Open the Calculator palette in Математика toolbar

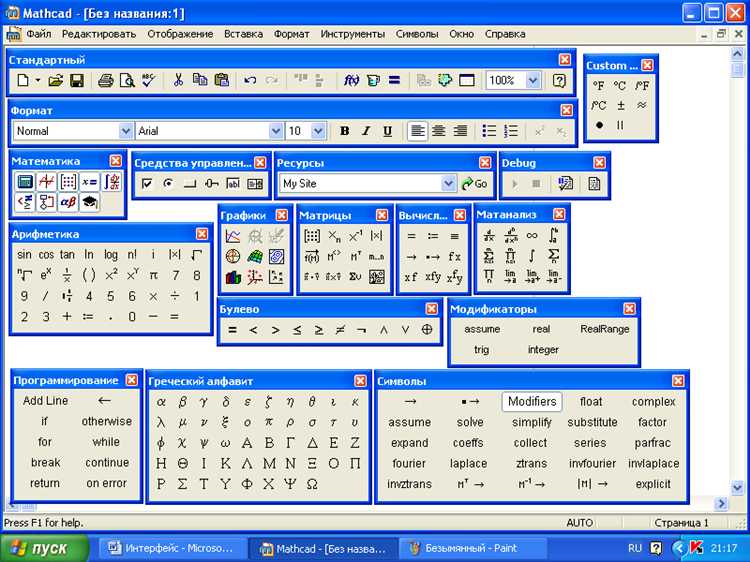[25, 182]
